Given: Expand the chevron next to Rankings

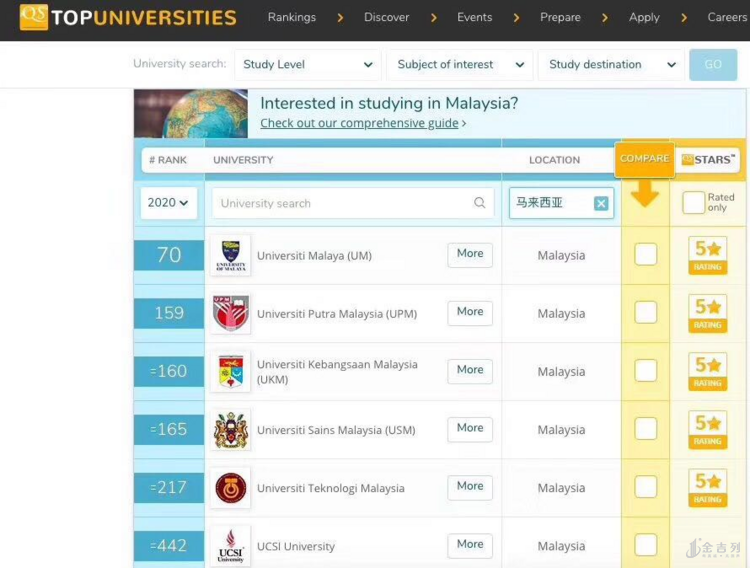Looking at the screenshot, I should point(340,18).
